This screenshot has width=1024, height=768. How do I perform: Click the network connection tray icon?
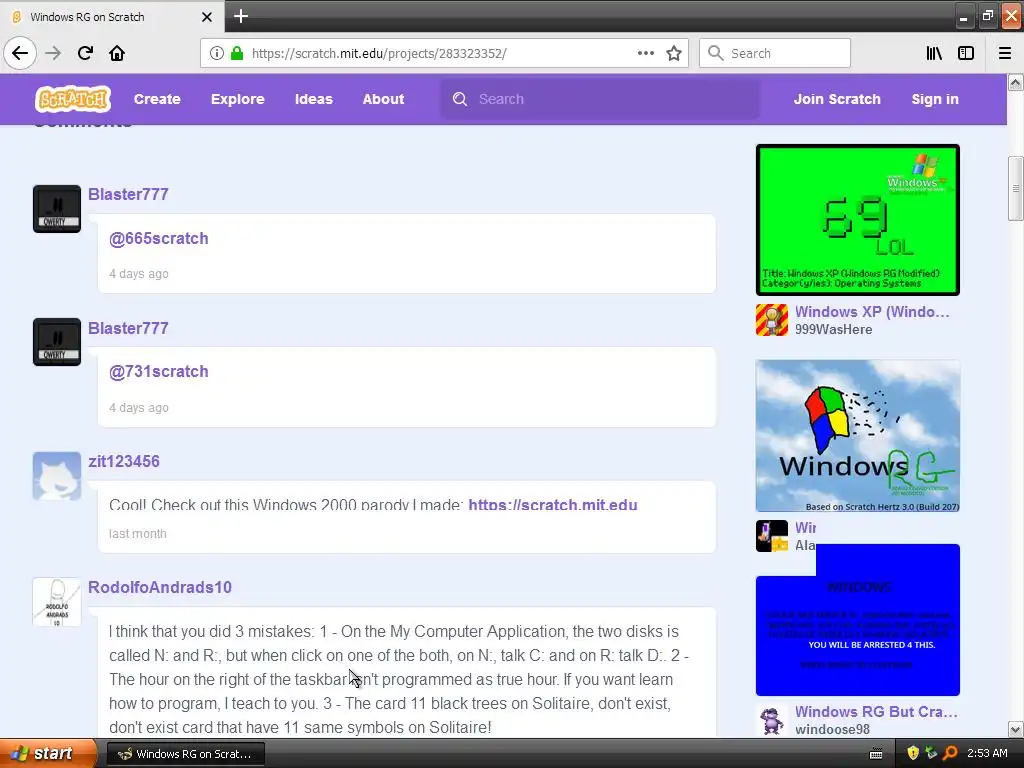coord(931,754)
